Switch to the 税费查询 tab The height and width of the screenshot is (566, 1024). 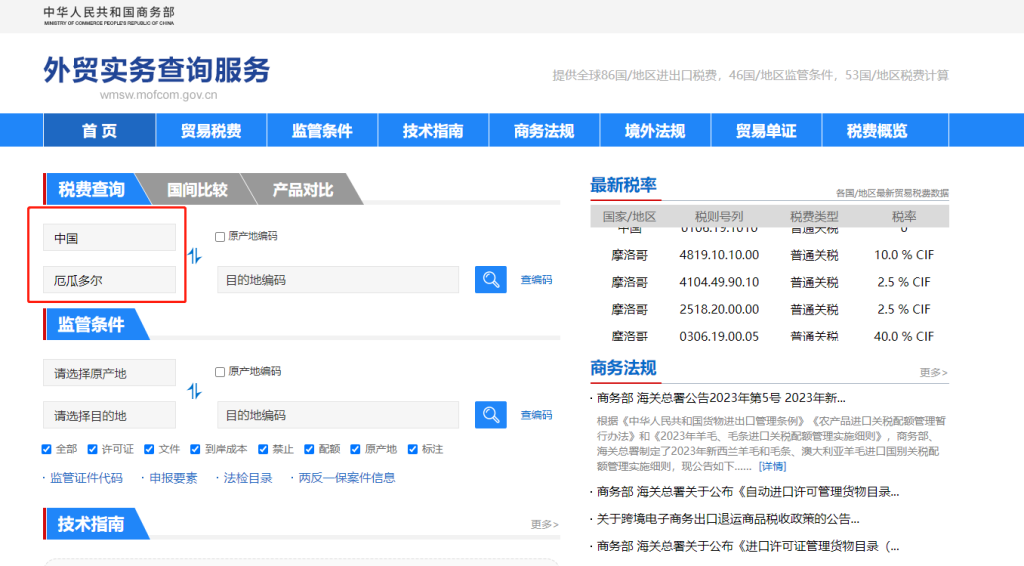pyautogui.click(x=91, y=189)
